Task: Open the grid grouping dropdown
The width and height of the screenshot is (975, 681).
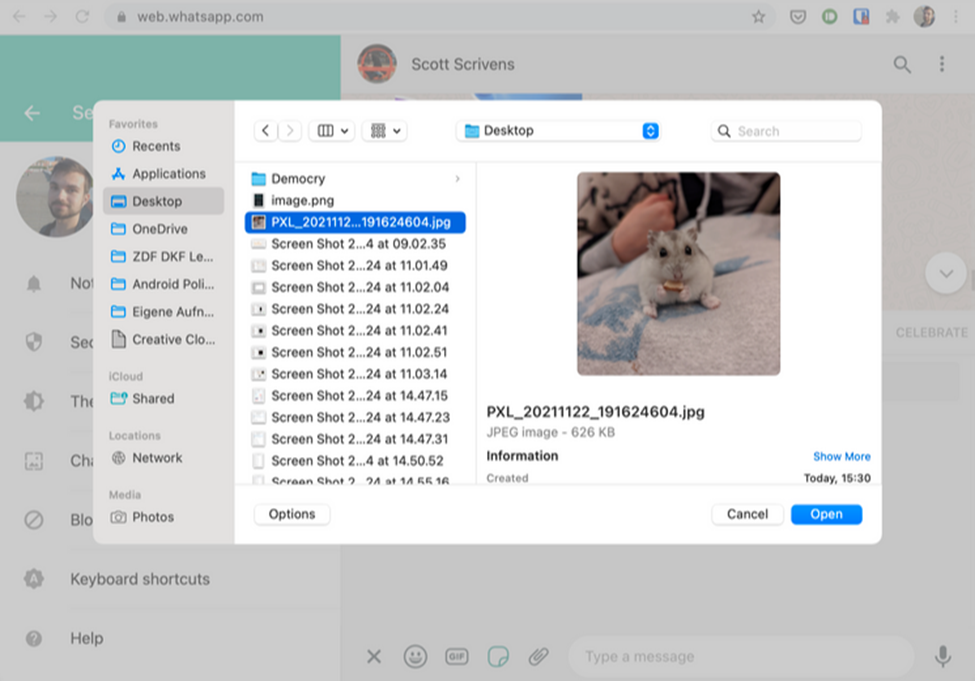Action: 385,131
